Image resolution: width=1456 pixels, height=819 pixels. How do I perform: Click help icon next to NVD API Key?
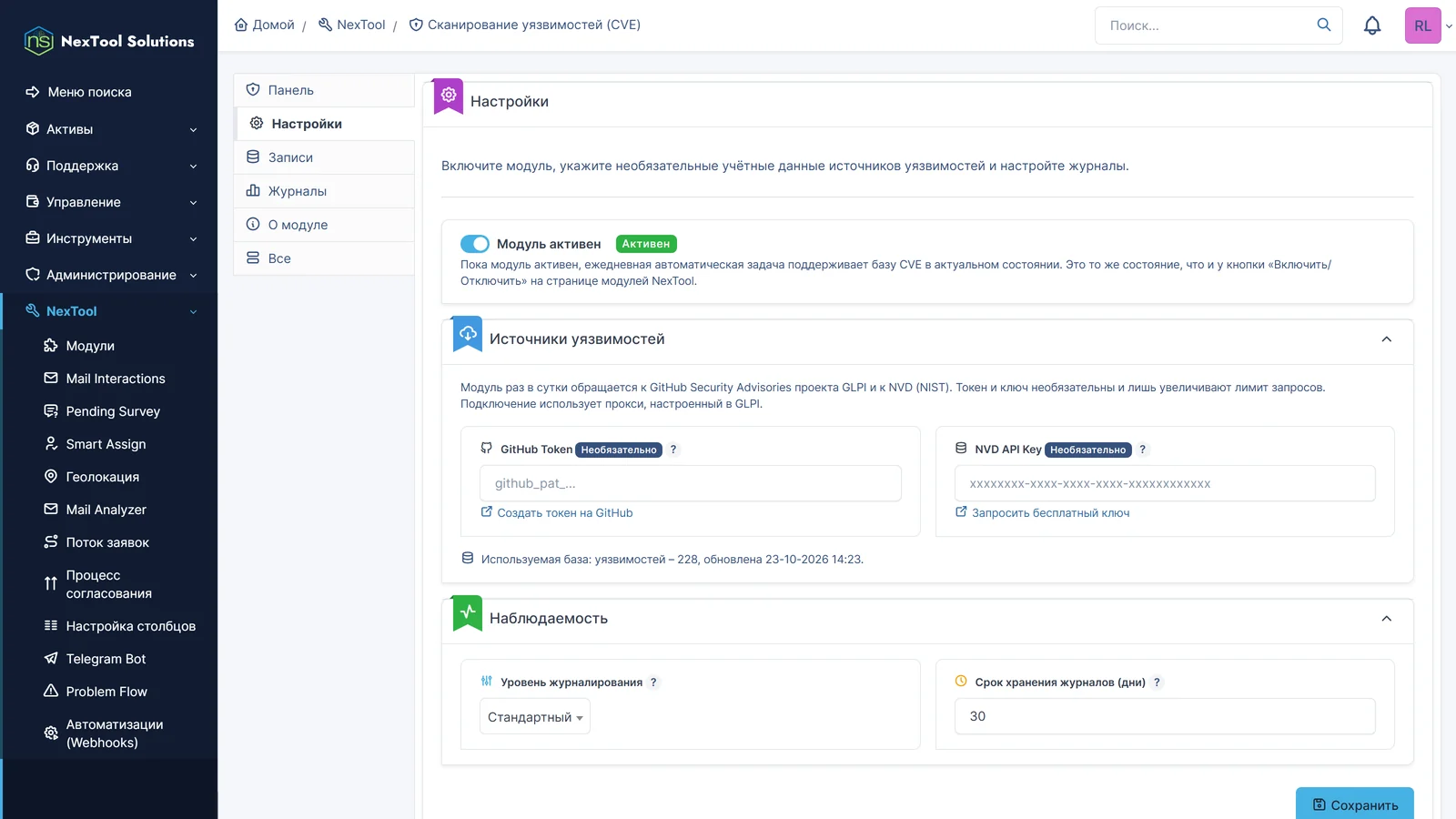1143,450
